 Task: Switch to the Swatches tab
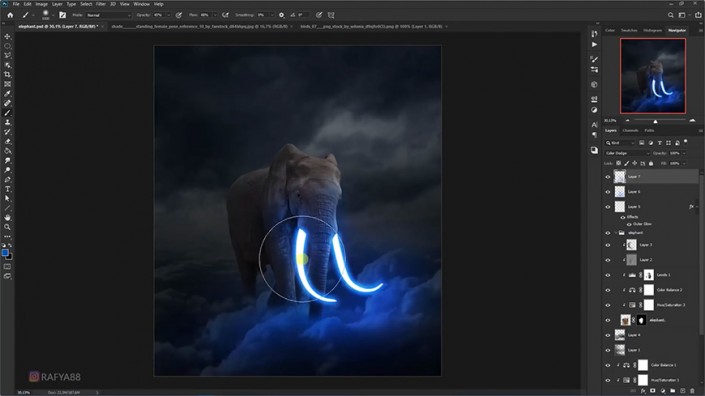click(x=629, y=30)
